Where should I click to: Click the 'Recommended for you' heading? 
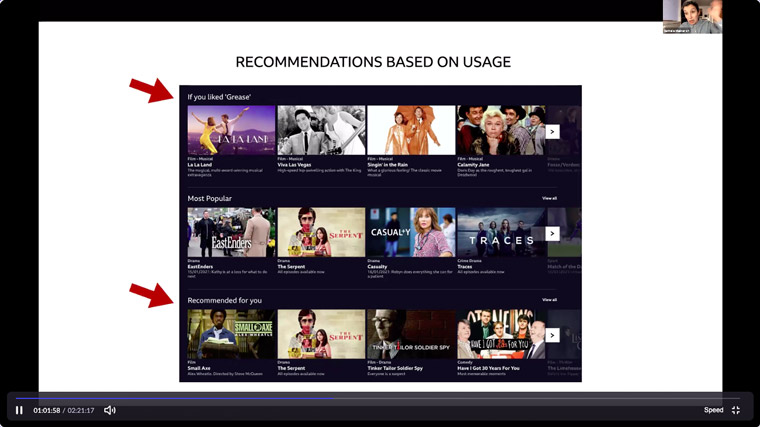(224, 300)
